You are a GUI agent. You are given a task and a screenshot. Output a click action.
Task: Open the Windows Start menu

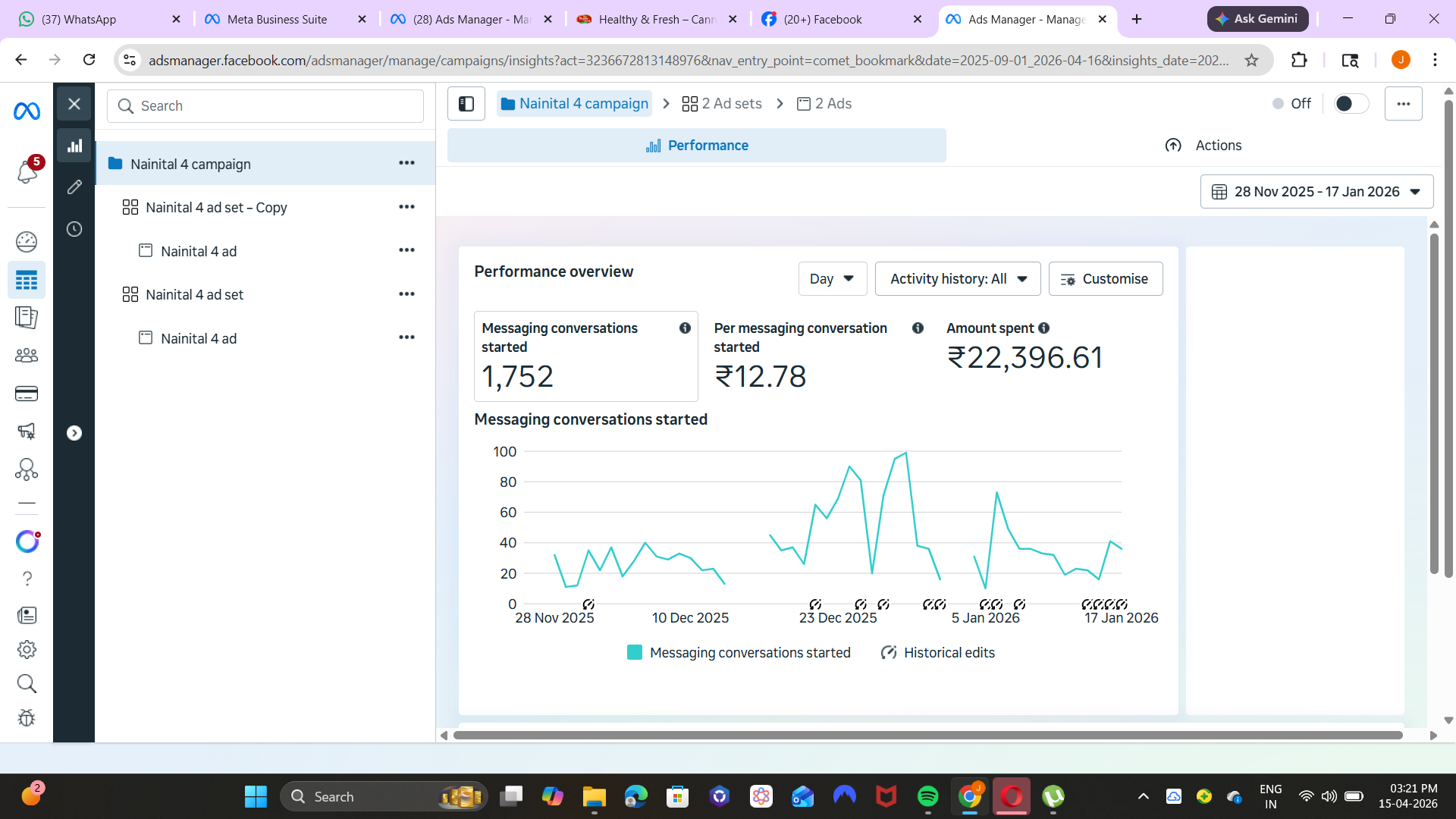pos(256,796)
